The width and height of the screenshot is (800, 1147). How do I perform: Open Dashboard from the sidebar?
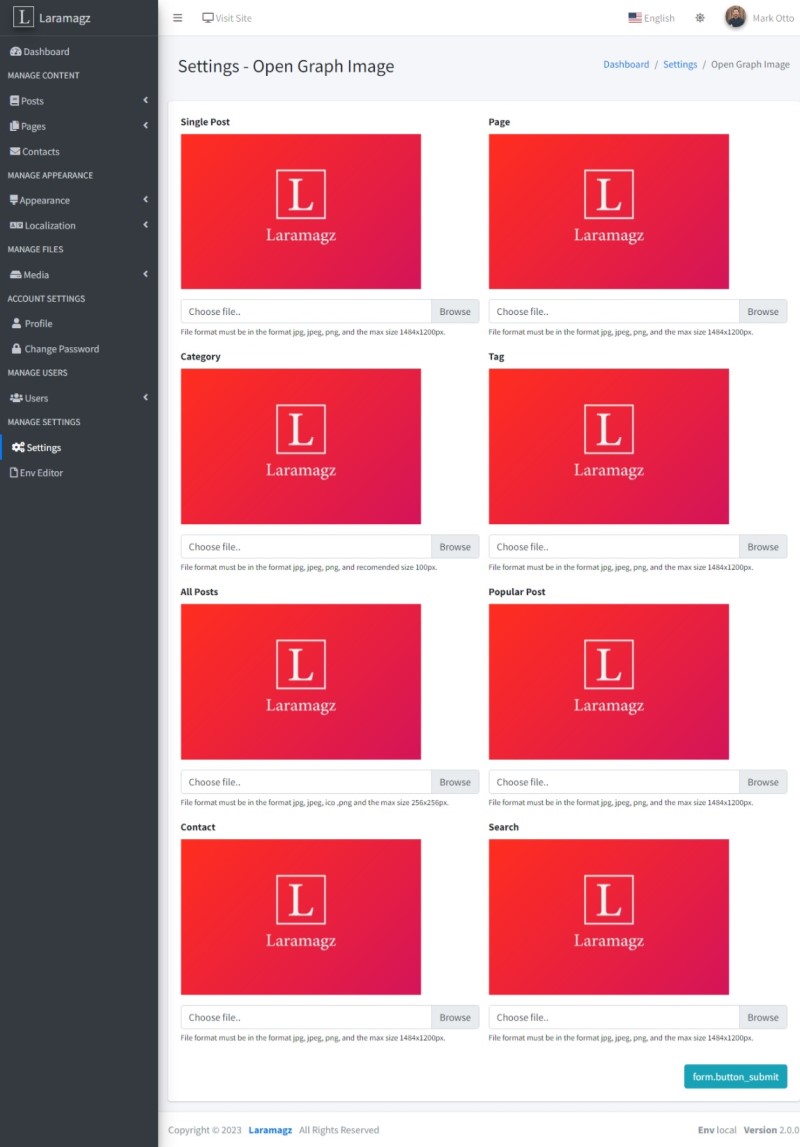pos(46,51)
